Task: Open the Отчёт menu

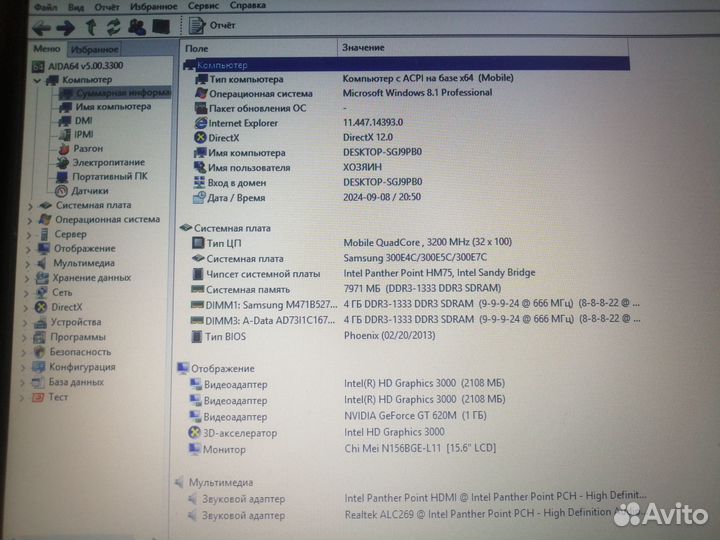Action: click(x=107, y=7)
